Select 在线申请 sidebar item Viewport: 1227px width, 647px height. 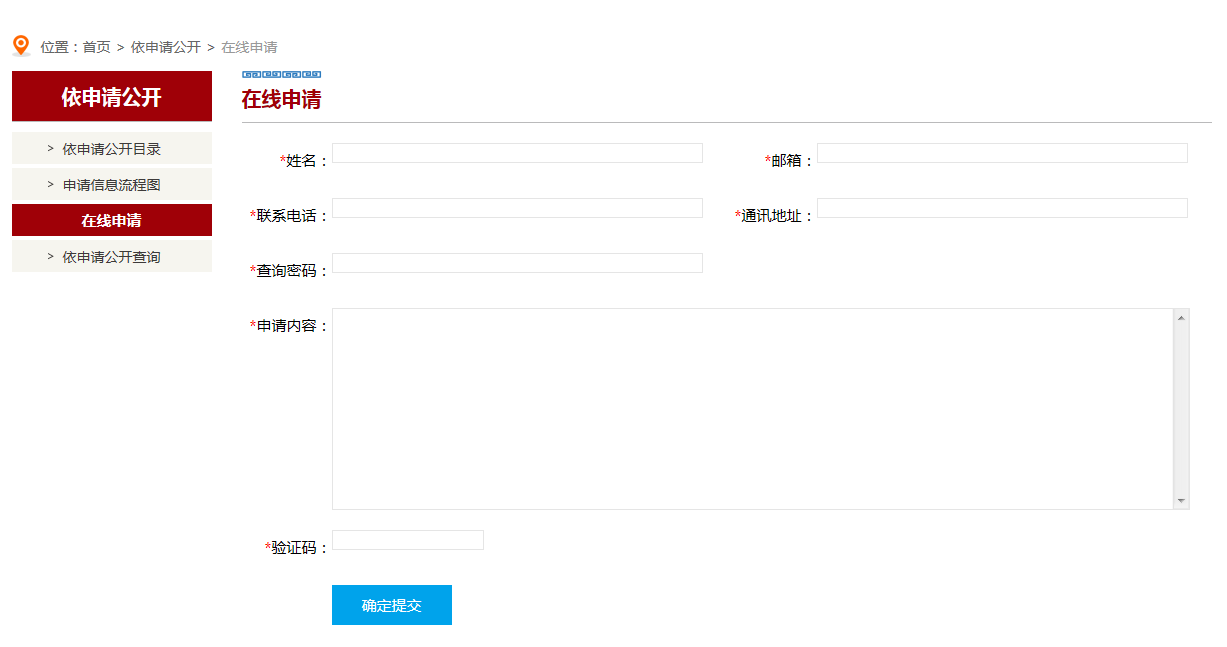pyautogui.click(x=112, y=220)
